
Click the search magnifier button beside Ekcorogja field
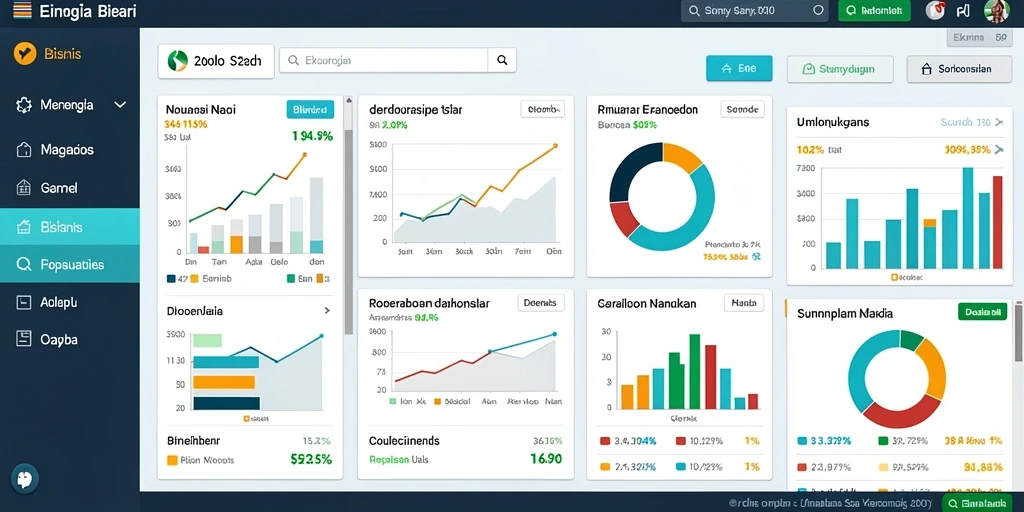(502, 60)
